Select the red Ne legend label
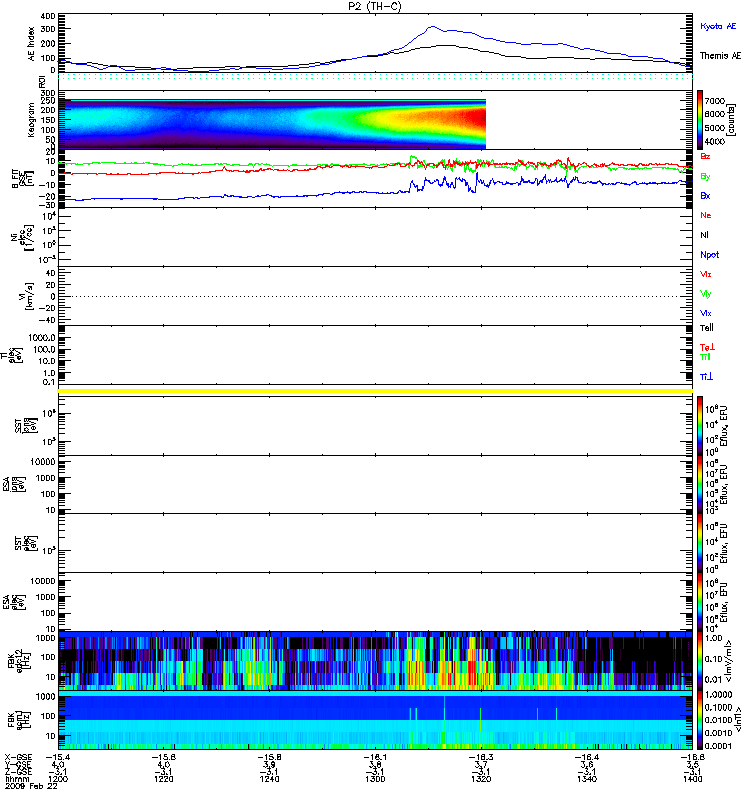 pyautogui.click(x=706, y=215)
